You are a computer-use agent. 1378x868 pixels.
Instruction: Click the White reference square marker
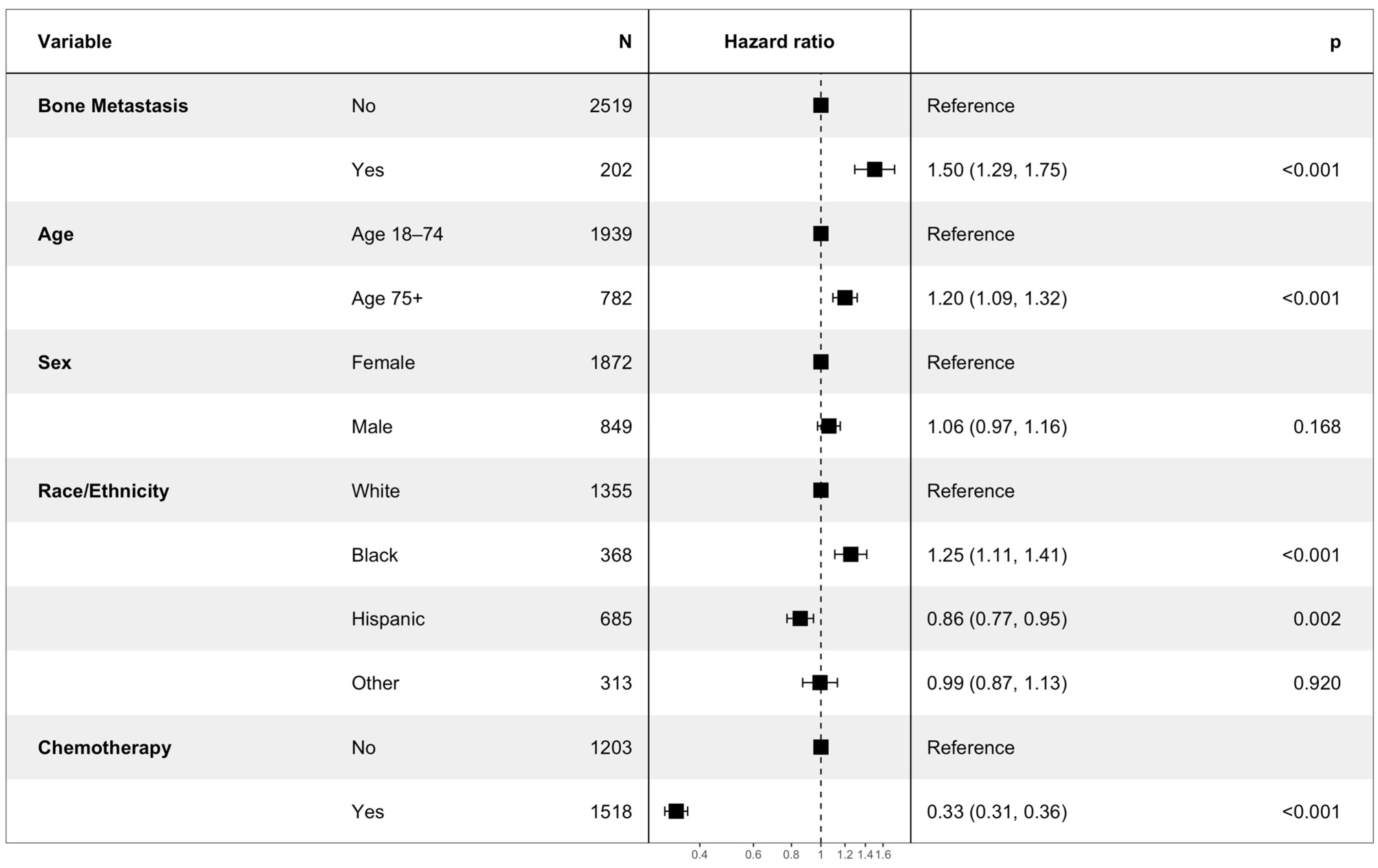(x=821, y=491)
